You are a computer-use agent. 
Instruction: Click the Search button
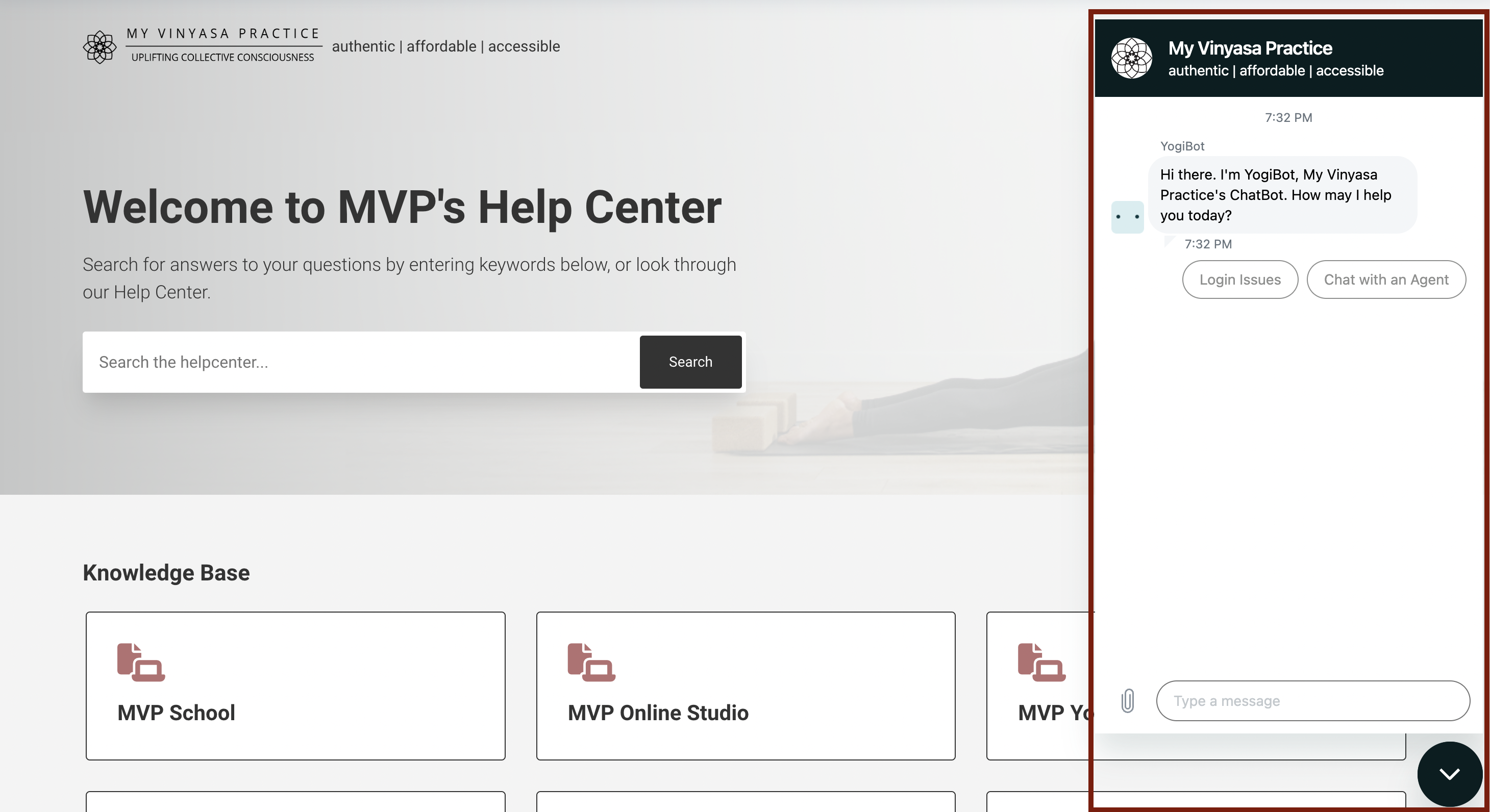click(690, 362)
